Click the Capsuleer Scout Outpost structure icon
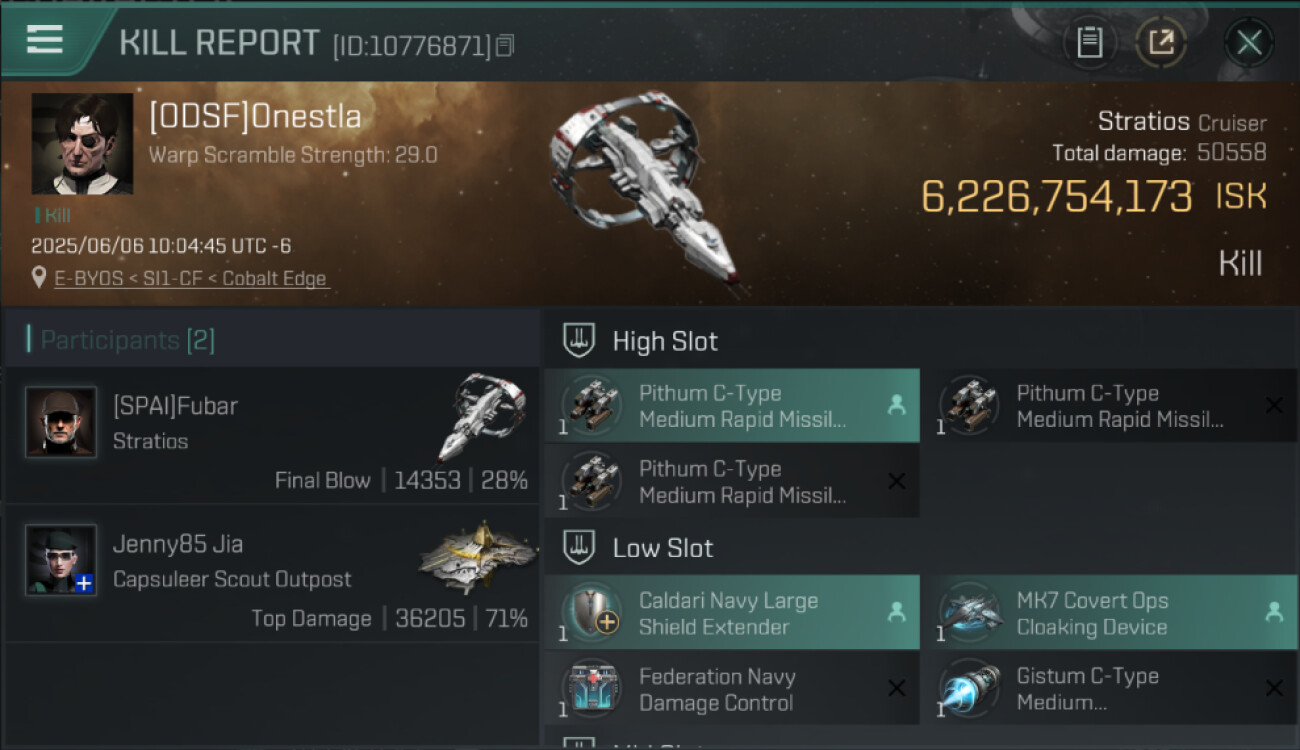 point(478,558)
